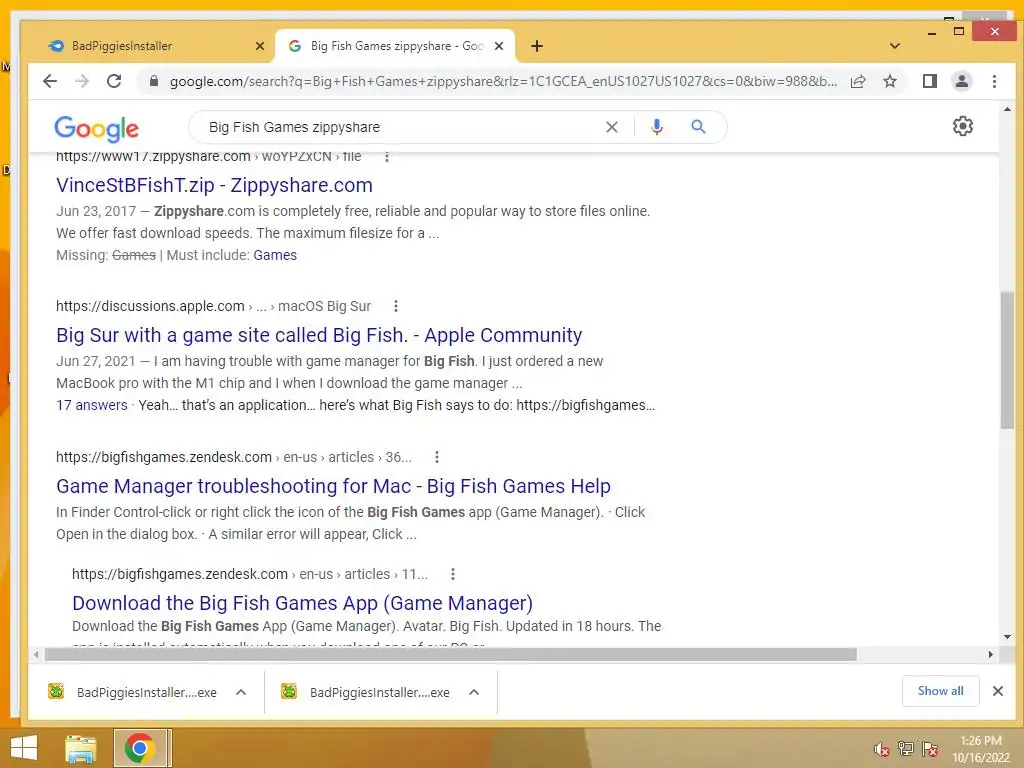Open the Windows Start button
Image resolution: width=1024 pixels, height=768 pixels.
click(x=24, y=748)
